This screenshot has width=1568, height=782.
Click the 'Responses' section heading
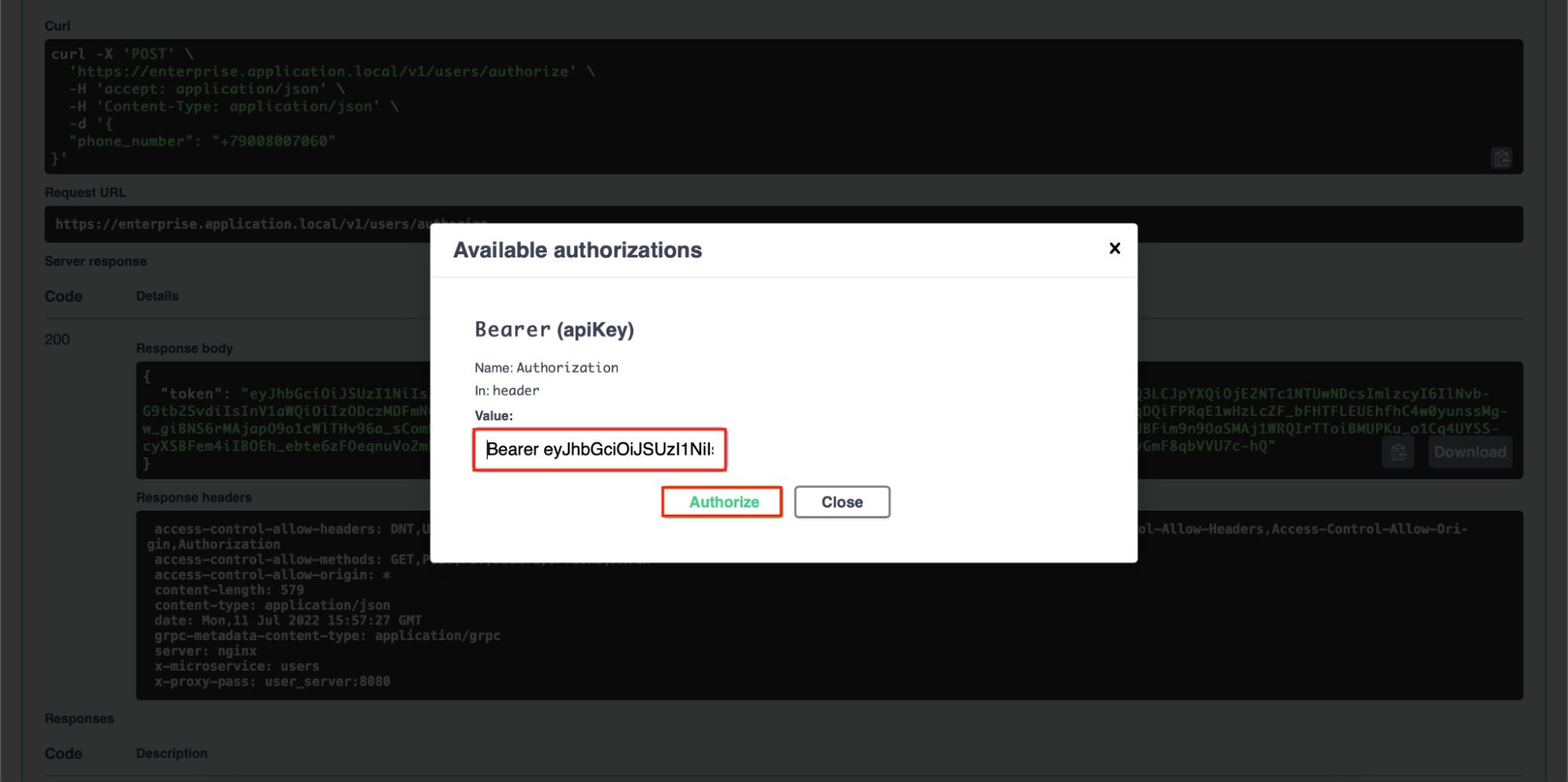[79, 718]
